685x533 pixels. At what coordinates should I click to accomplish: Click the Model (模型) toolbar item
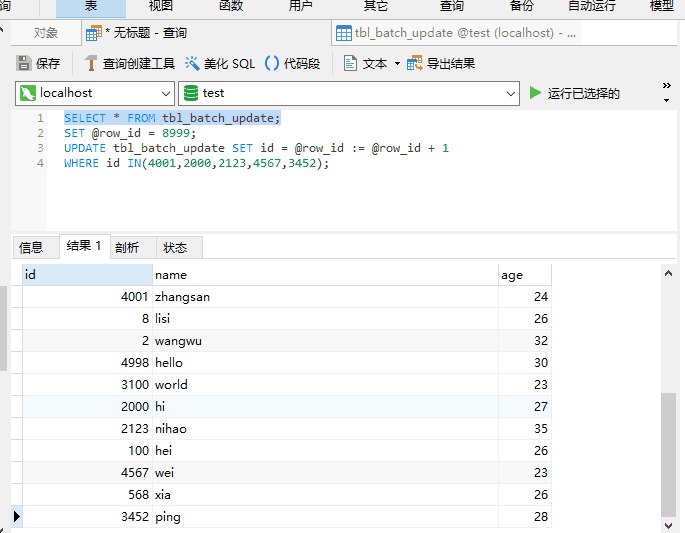click(x=662, y=6)
